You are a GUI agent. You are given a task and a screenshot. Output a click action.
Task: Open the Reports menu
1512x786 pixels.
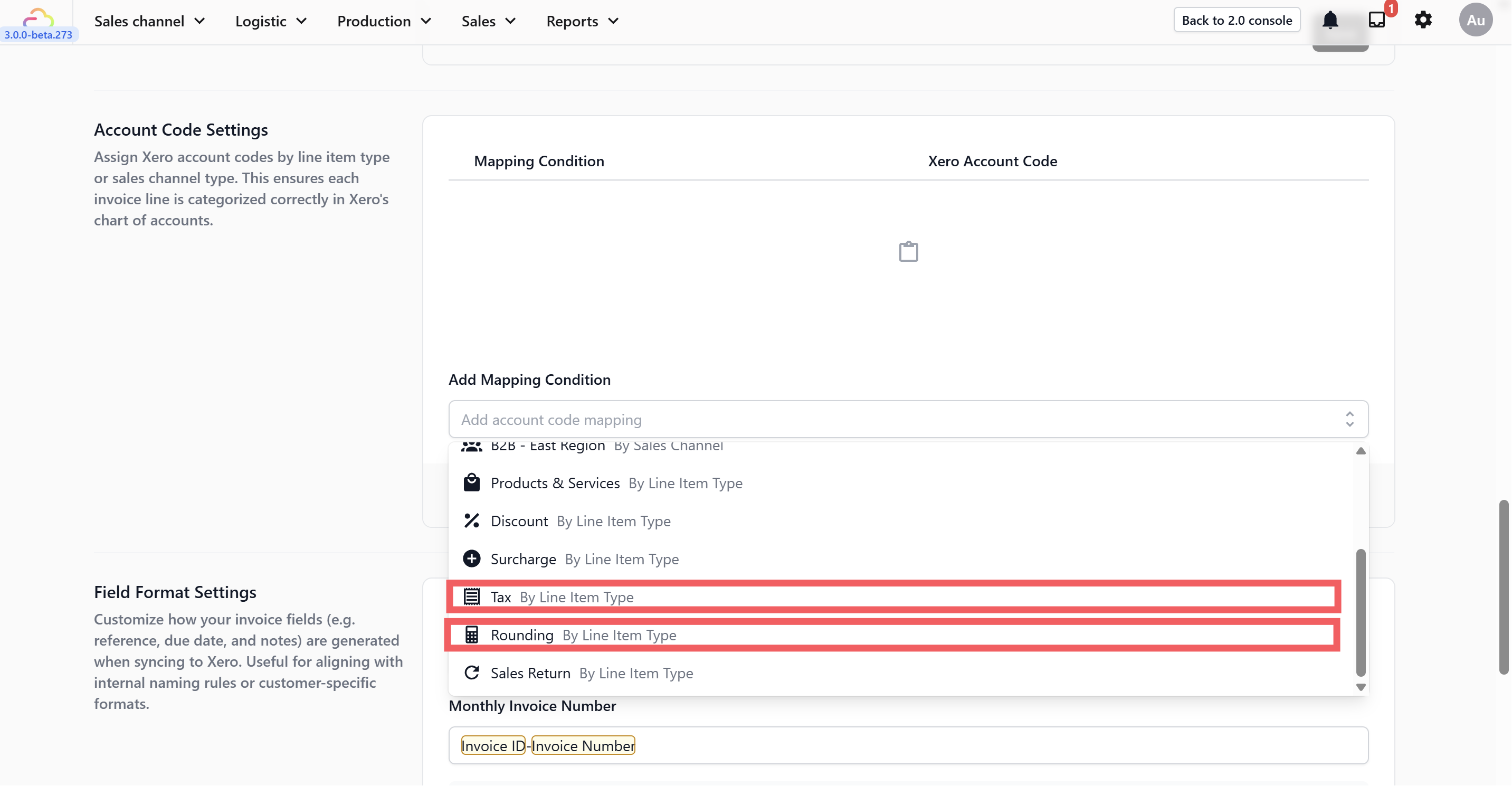582,21
